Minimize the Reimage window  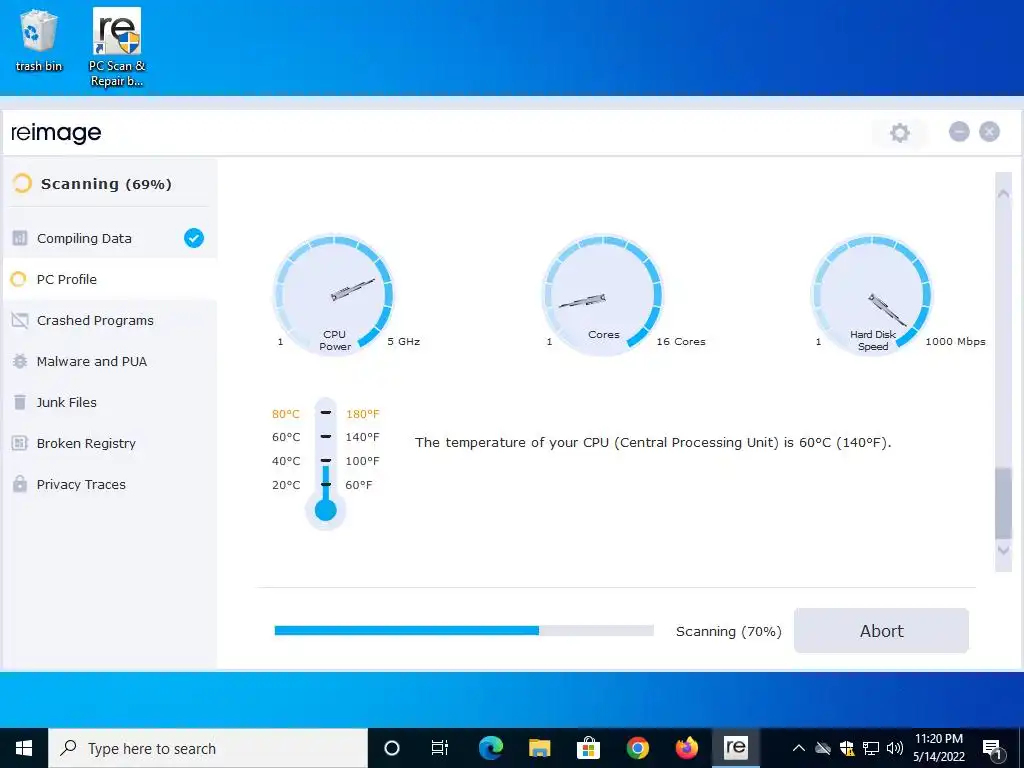click(x=959, y=132)
